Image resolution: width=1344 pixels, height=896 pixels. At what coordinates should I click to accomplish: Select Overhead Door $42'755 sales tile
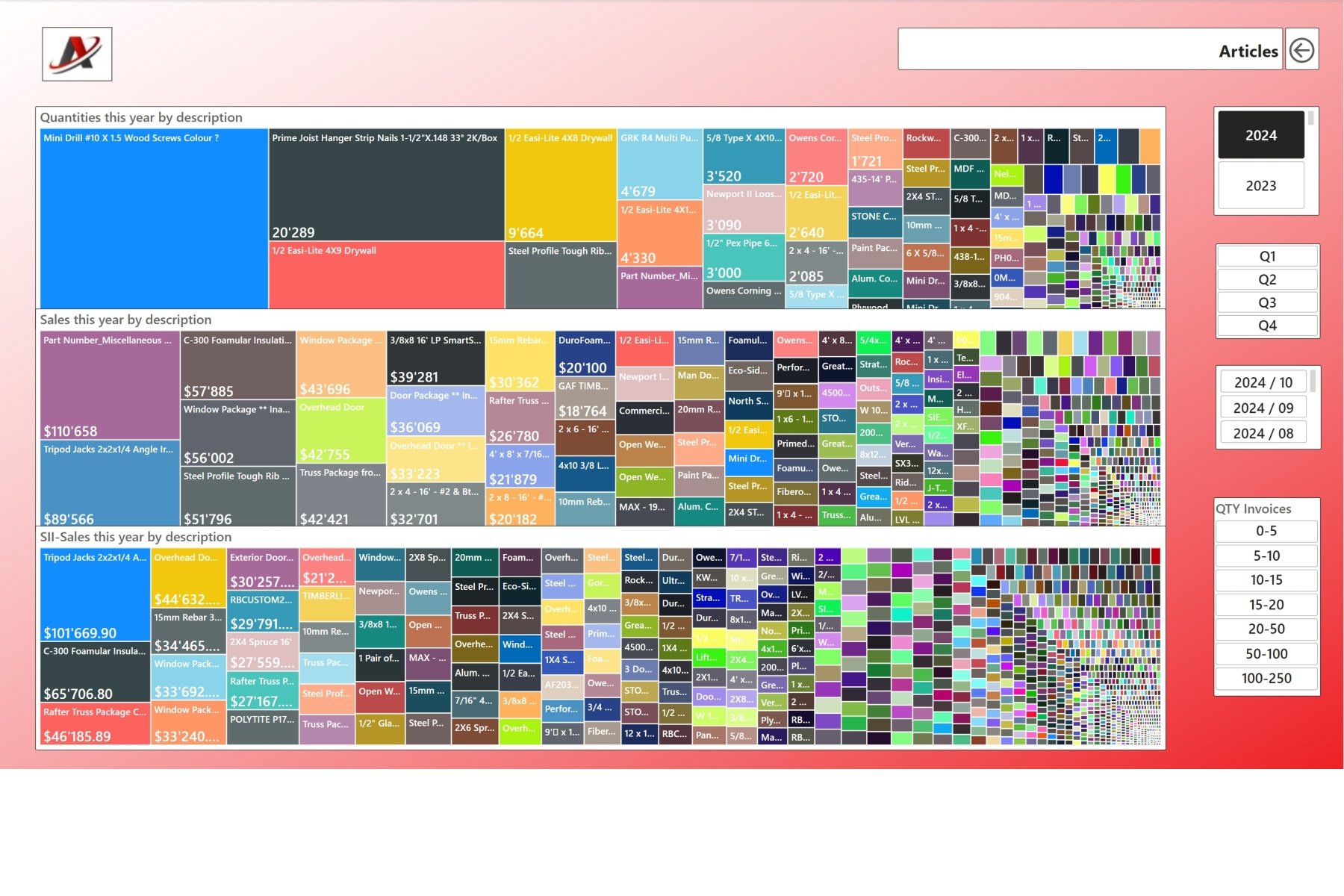tap(340, 432)
